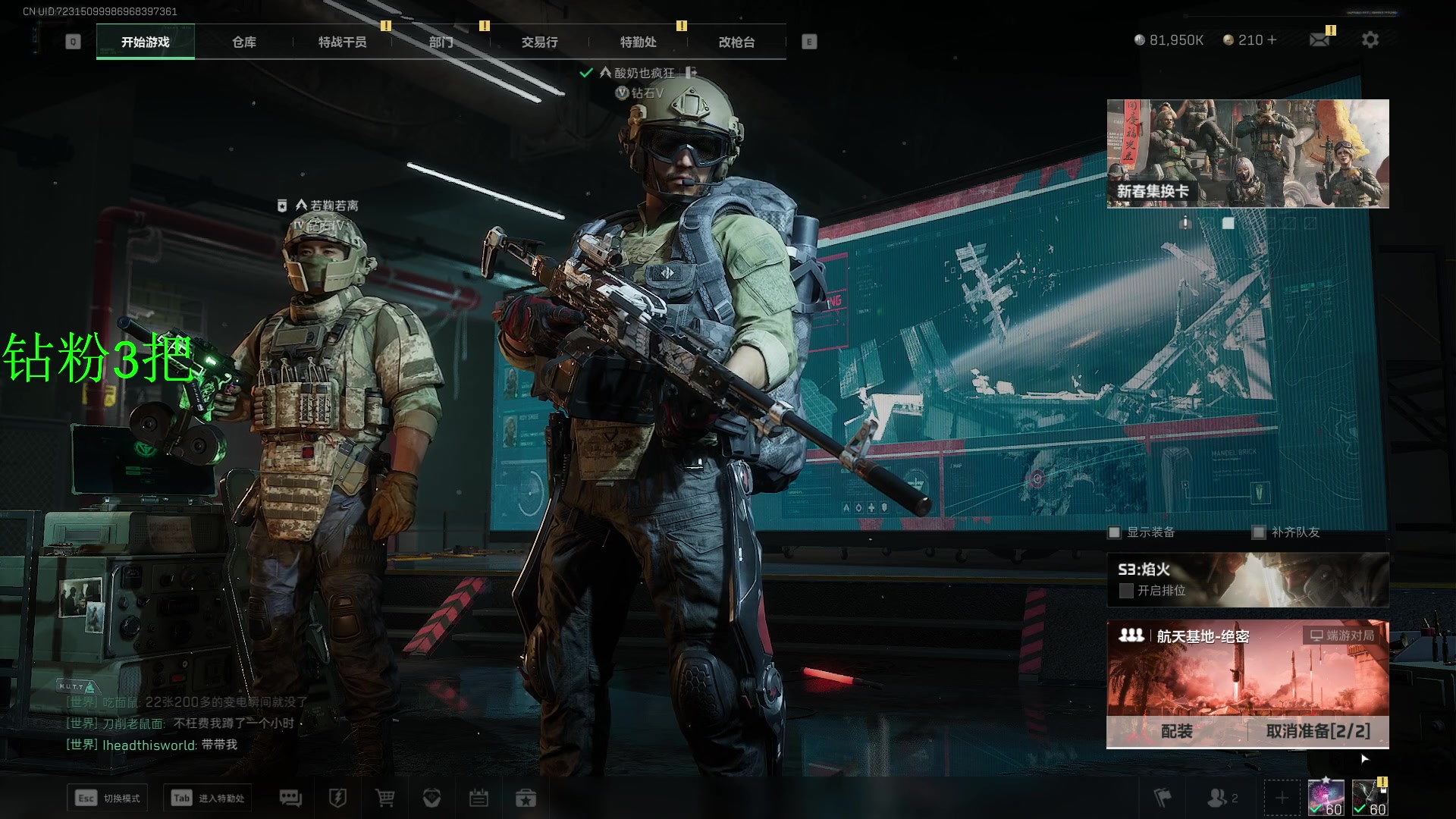Click the Q previous-tab key icon
Image resolution: width=1456 pixels, height=819 pixels.
click(x=73, y=42)
